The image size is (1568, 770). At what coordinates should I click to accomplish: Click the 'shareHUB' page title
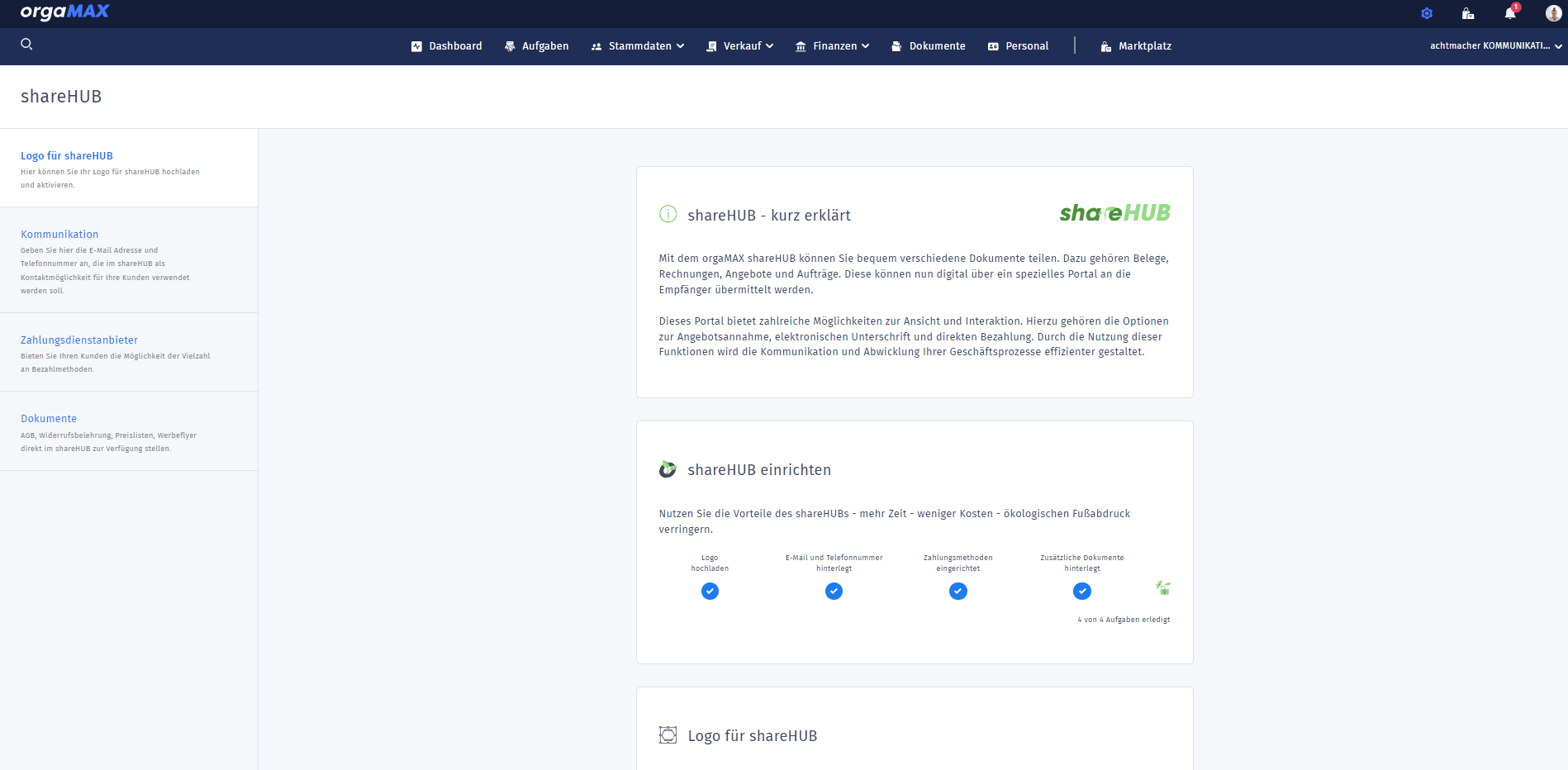pyautogui.click(x=61, y=97)
